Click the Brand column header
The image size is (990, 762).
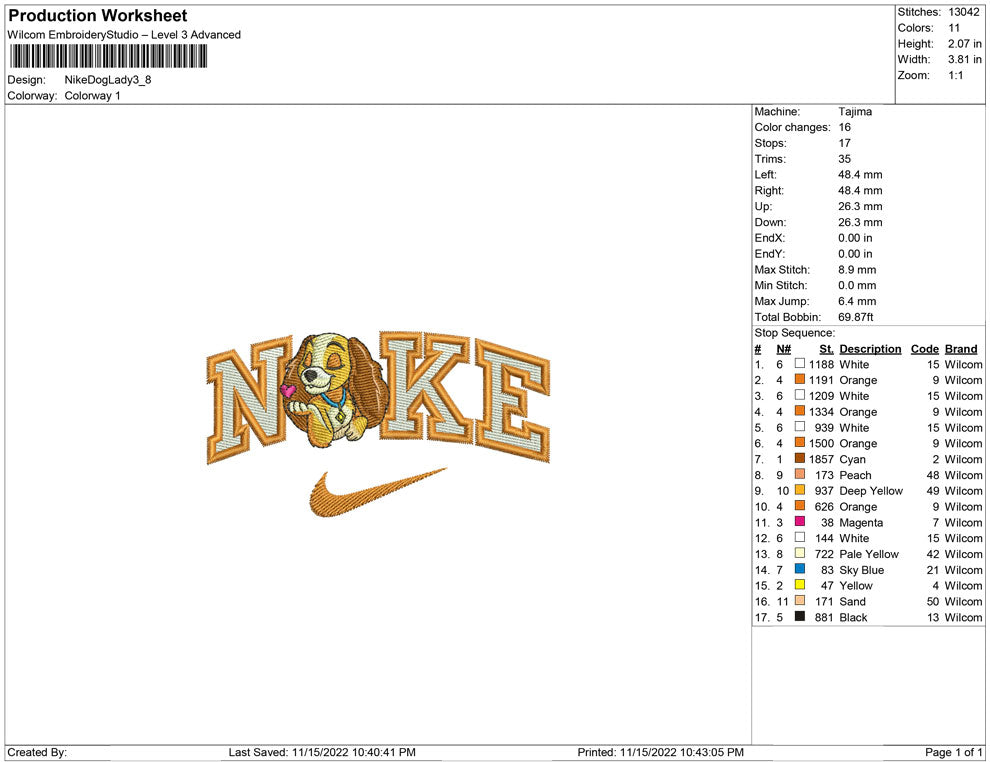coord(961,349)
